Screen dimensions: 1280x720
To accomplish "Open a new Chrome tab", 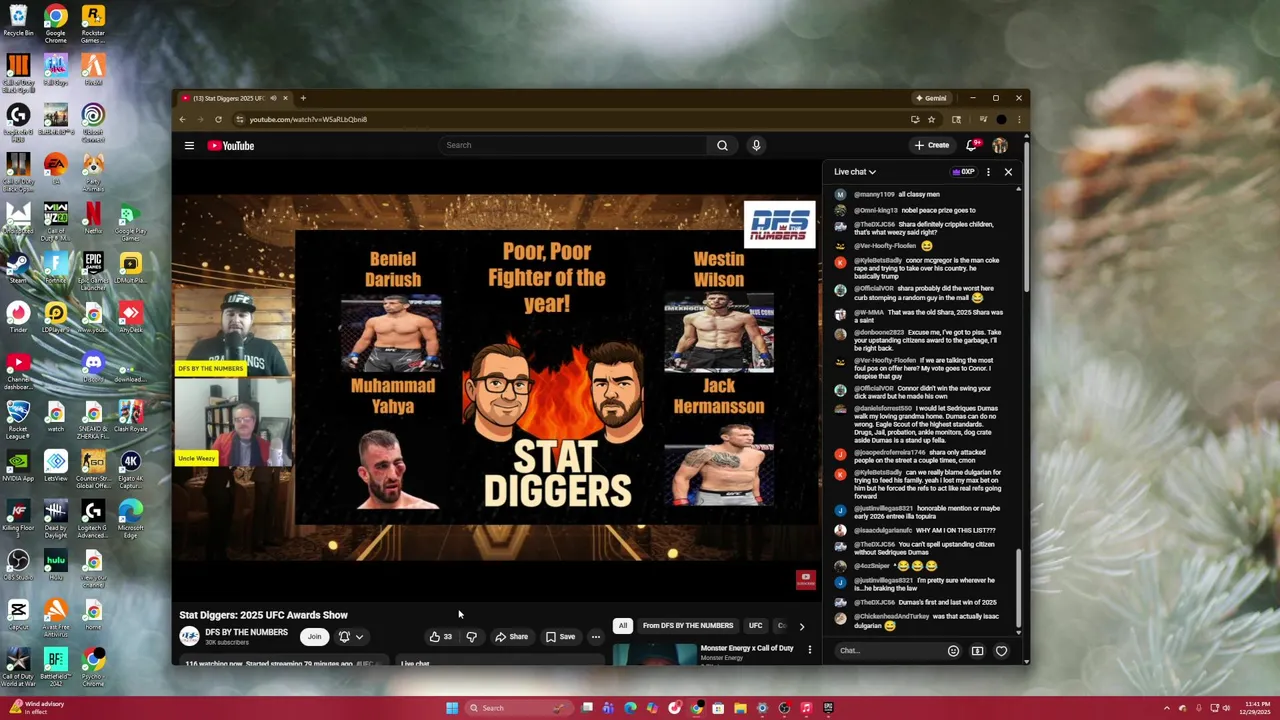I will 303,98.
